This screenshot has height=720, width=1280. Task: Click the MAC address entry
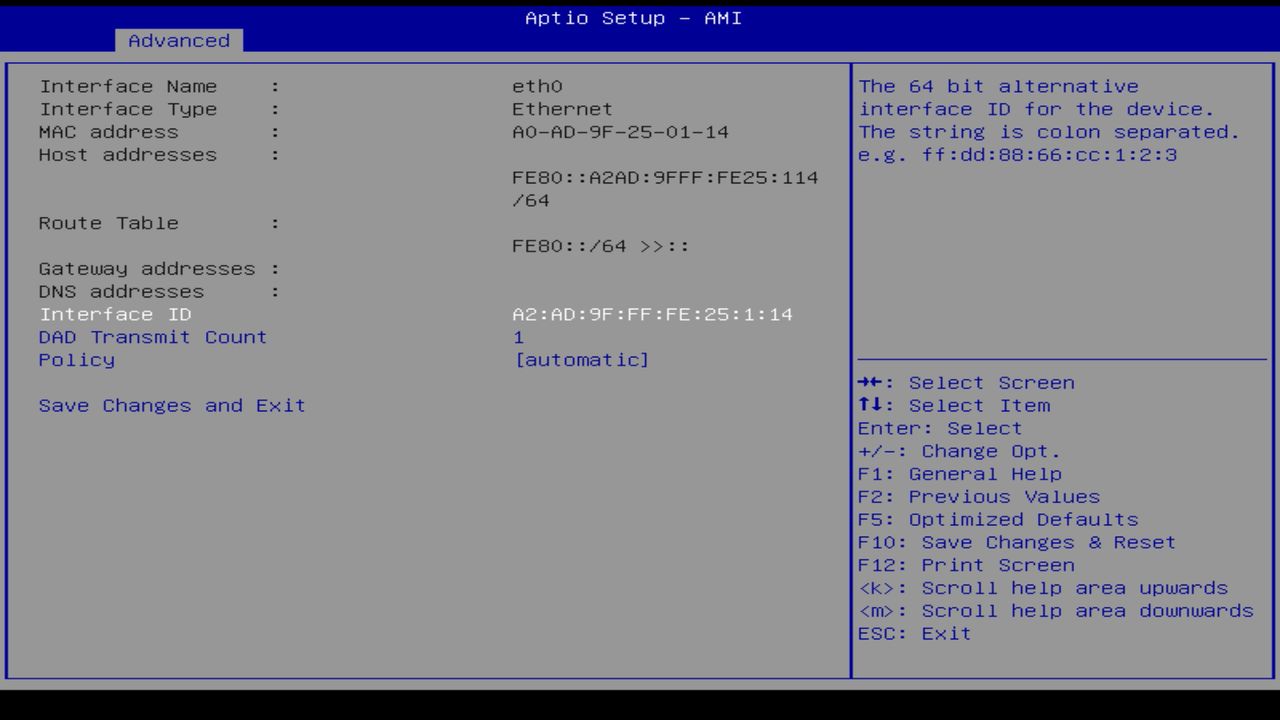[620, 131]
